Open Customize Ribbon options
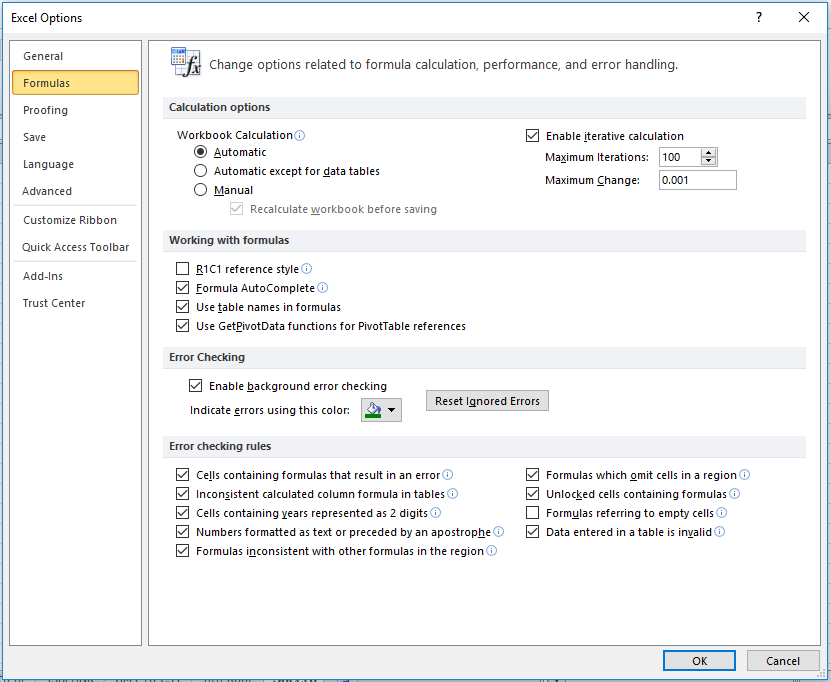Image resolution: width=831 pixels, height=682 pixels. [x=75, y=220]
